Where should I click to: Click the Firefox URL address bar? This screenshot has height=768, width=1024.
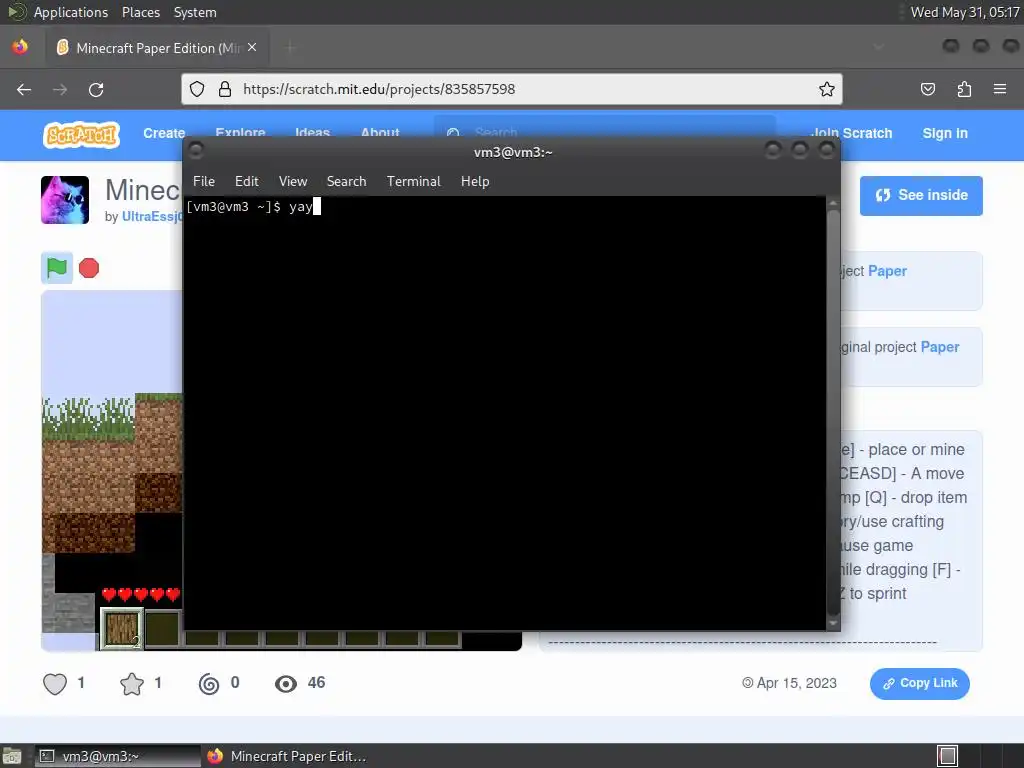coord(512,89)
